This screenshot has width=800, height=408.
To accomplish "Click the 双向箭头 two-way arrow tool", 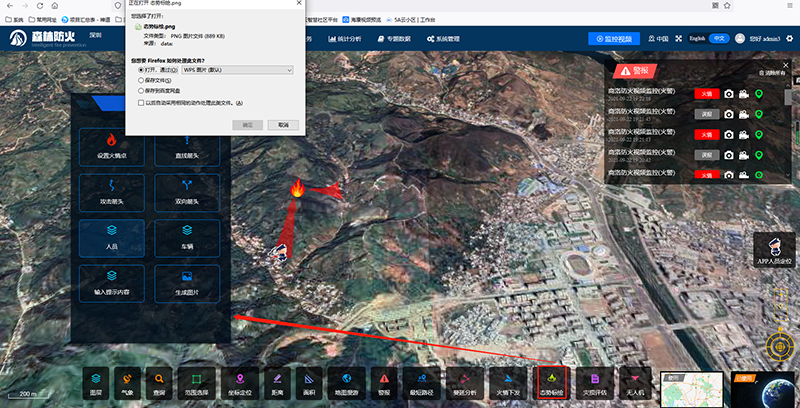I will [187, 192].
